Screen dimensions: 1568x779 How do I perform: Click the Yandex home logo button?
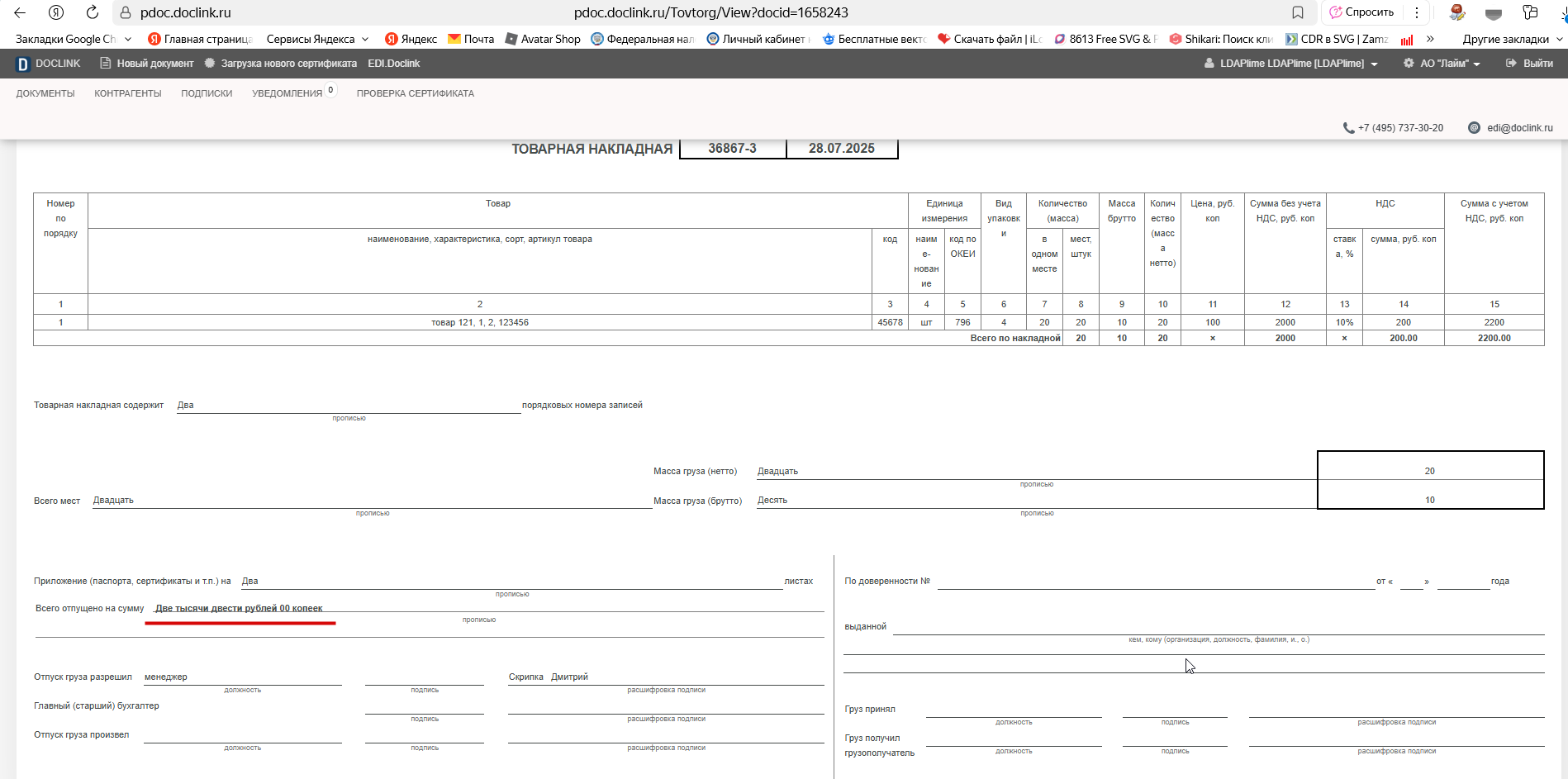click(x=56, y=12)
